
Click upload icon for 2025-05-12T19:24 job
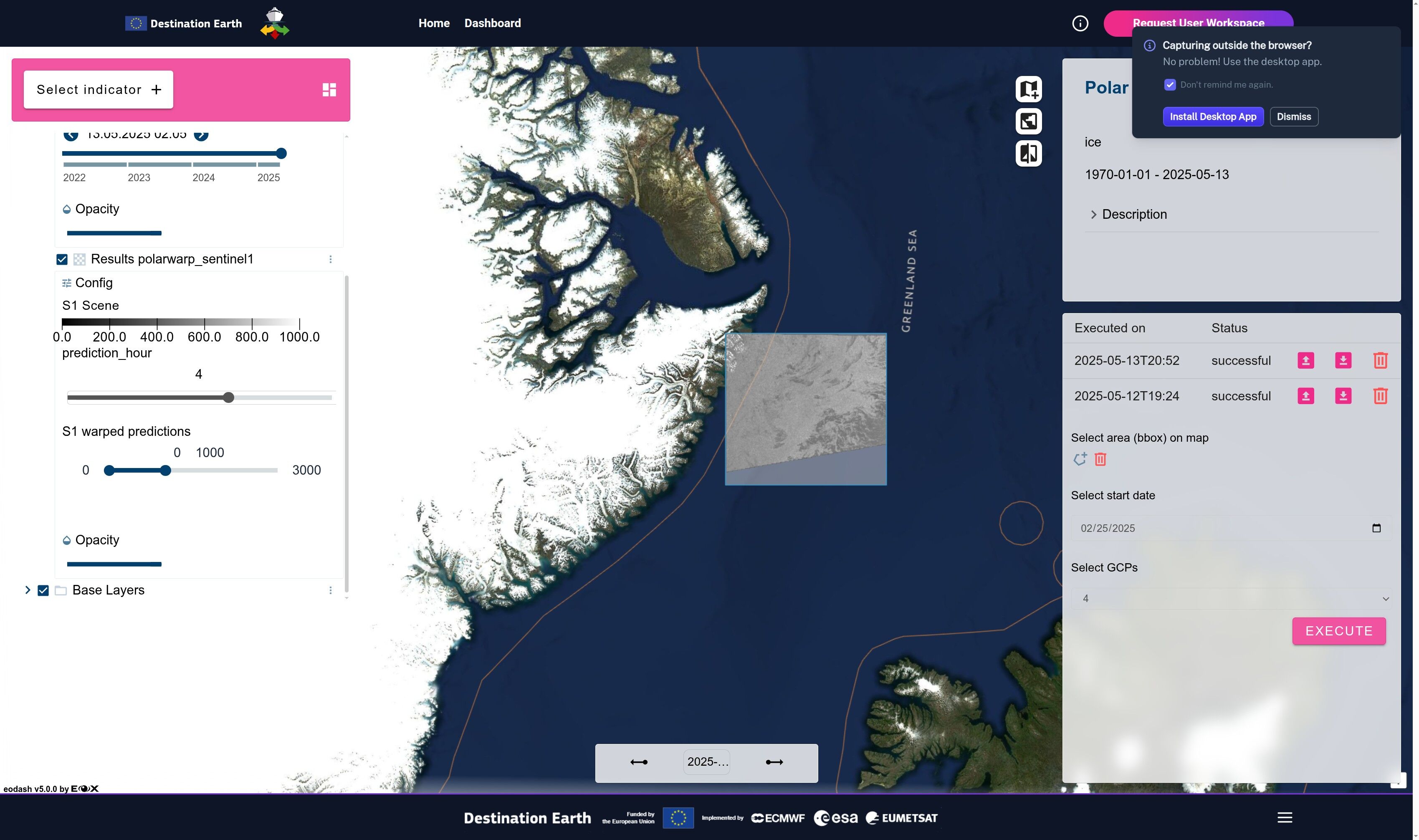[x=1305, y=396]
